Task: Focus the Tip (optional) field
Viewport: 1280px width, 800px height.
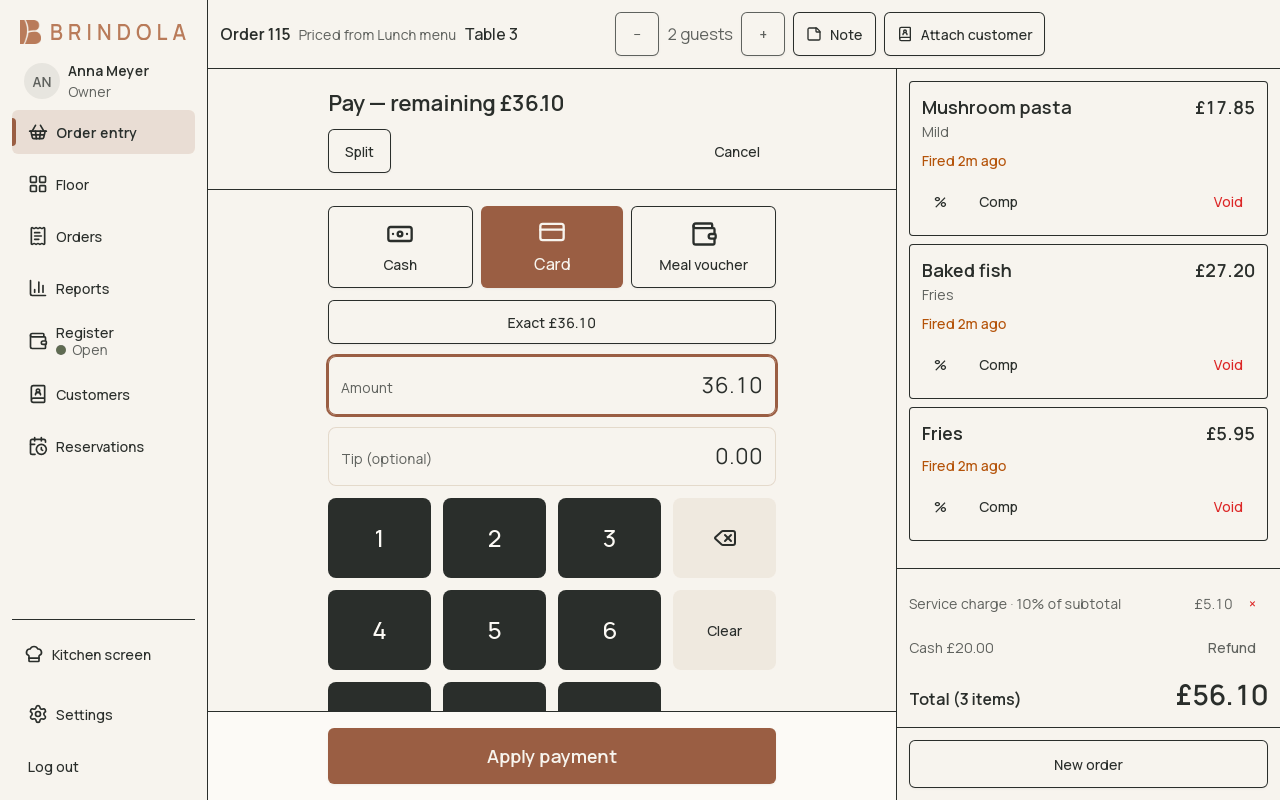Action: tap(552, 457)
